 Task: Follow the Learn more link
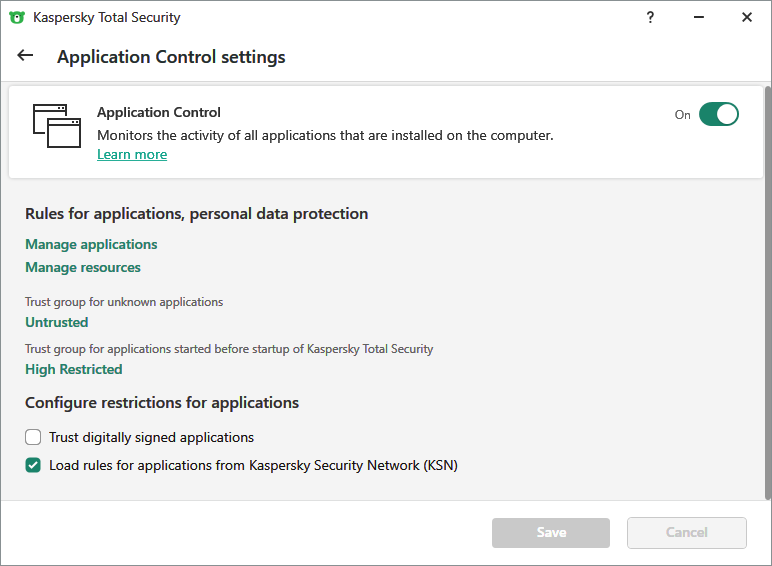tap(132, 154)
